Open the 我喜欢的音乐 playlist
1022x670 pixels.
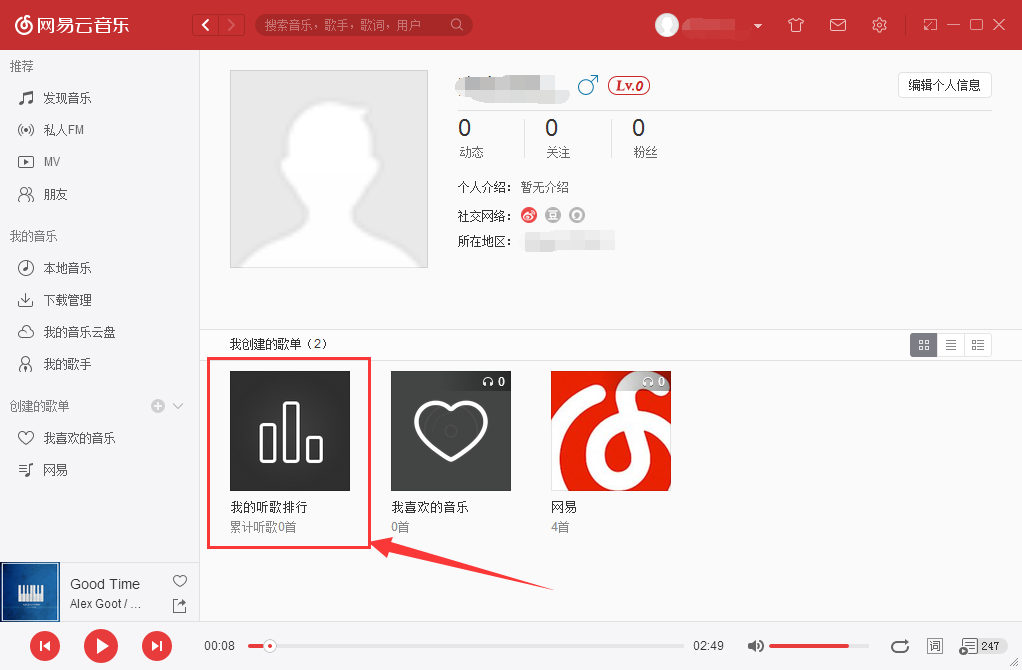(450, 431)
